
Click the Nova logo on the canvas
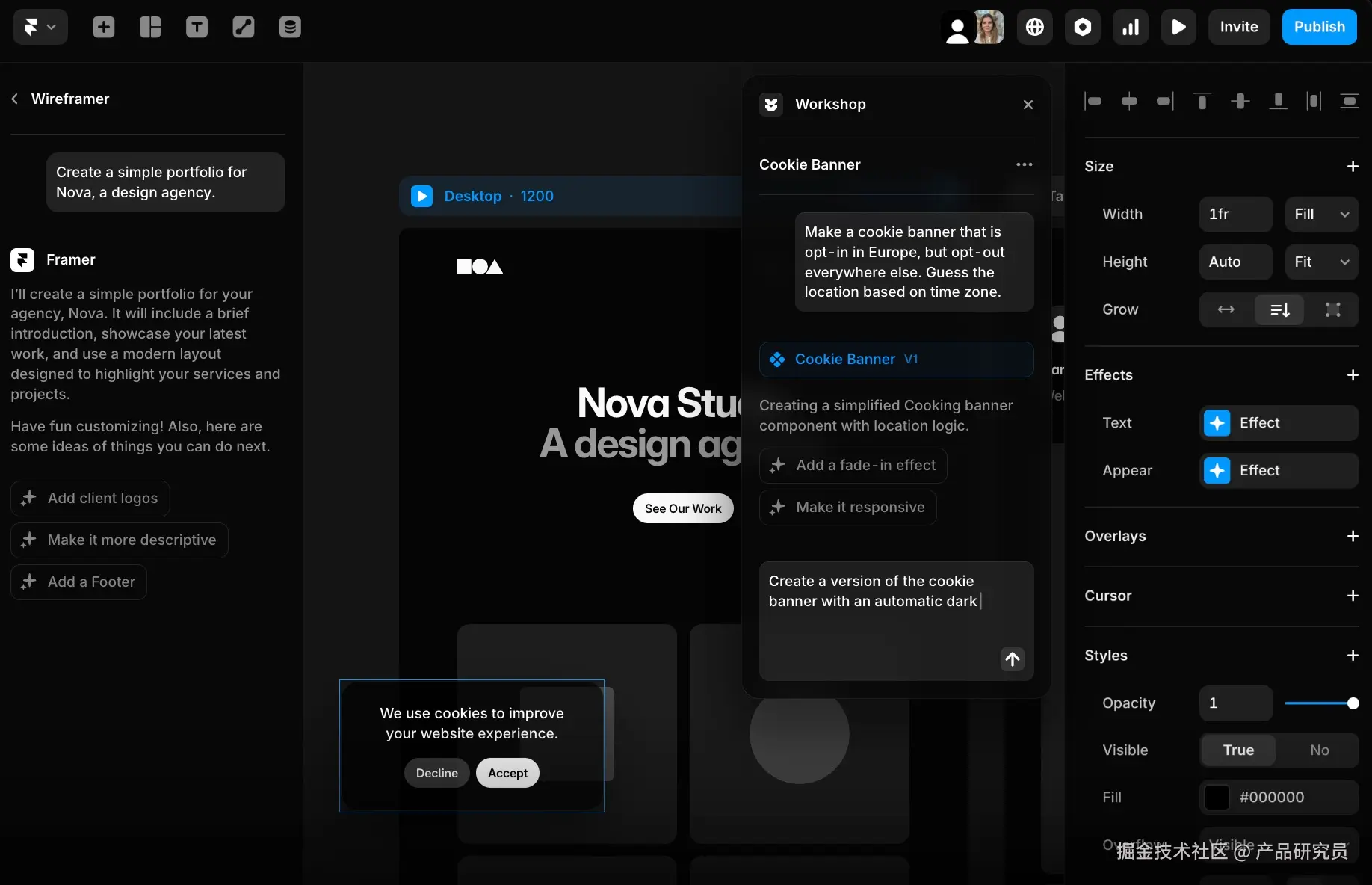480,267
